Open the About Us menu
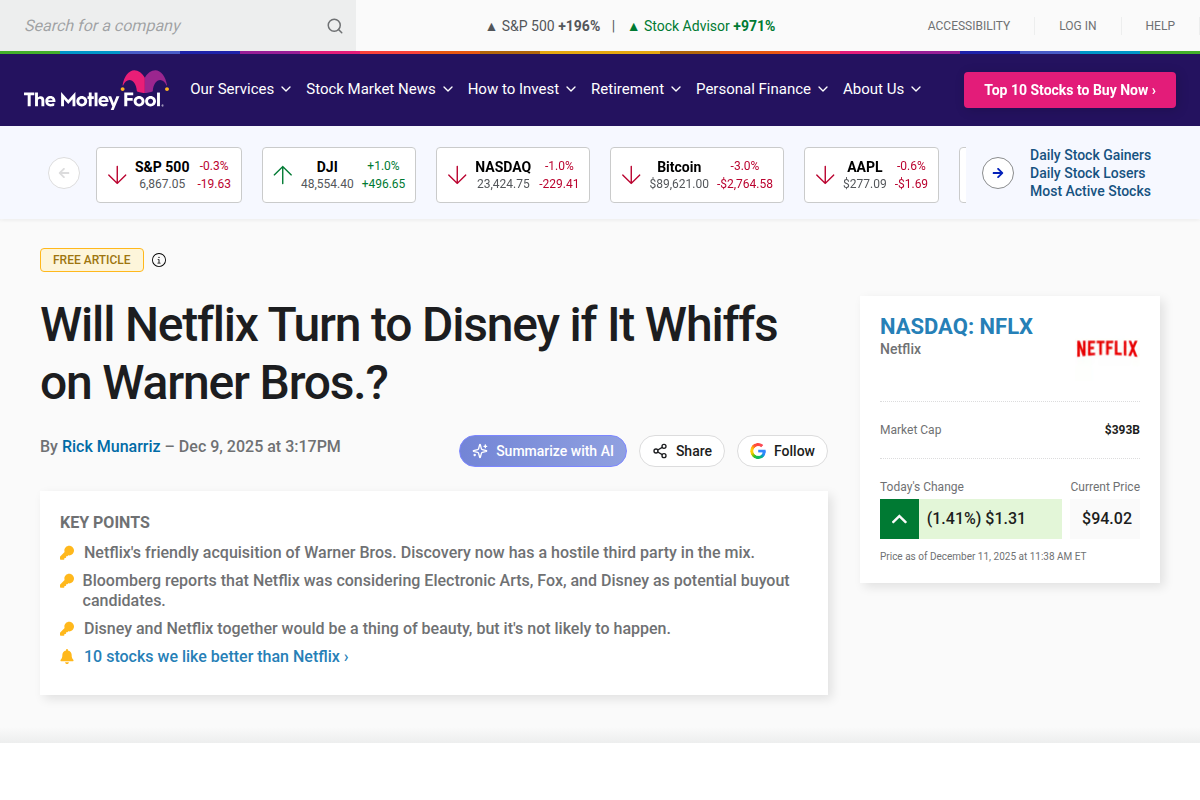Screen dimensions: 1200x800 (x=881, y=89)
